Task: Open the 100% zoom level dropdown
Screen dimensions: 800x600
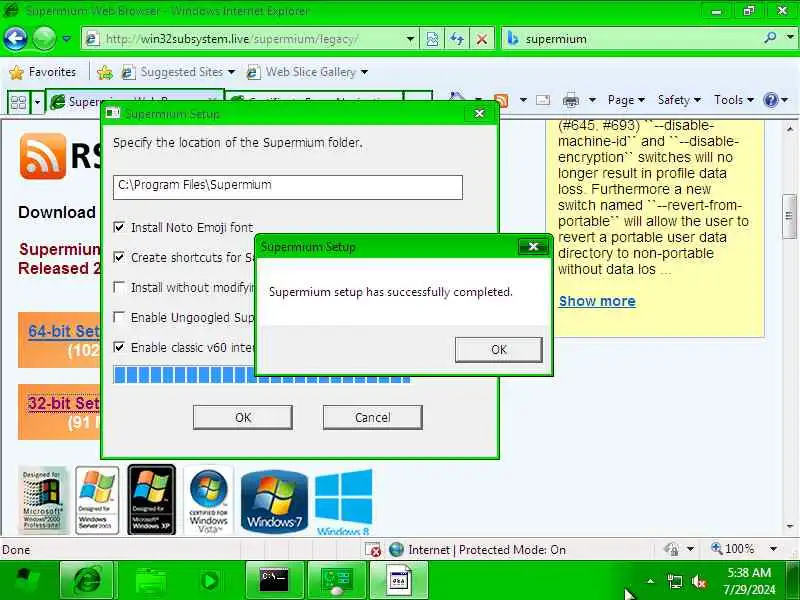Action: pyautogui.click(x=773, y=549)
